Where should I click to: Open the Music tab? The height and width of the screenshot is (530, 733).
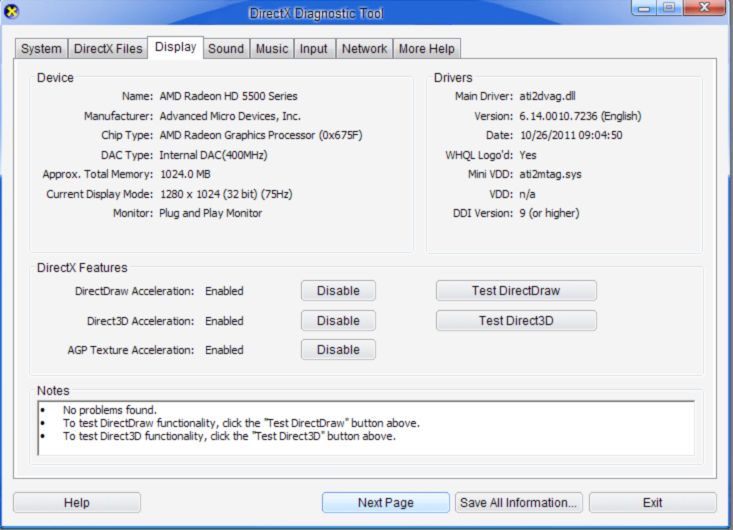(x=272, y=49)
